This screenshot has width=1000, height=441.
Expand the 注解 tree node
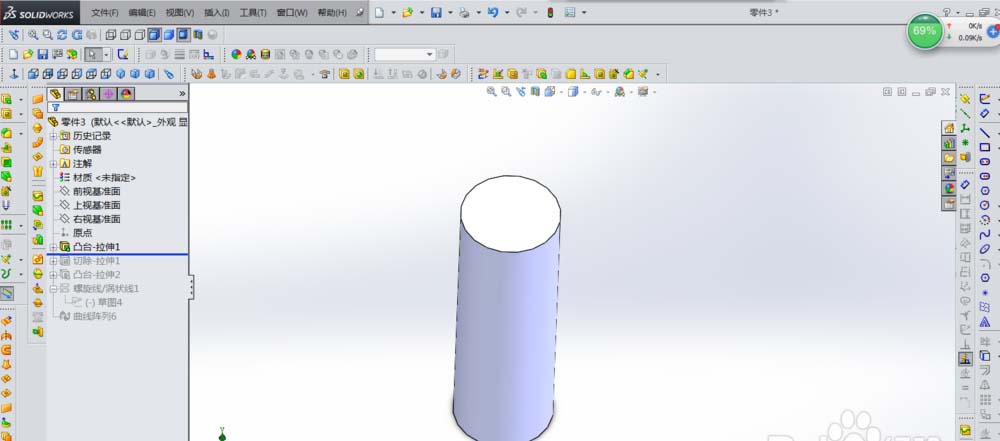pyautogui.click(x=54, y=163)
